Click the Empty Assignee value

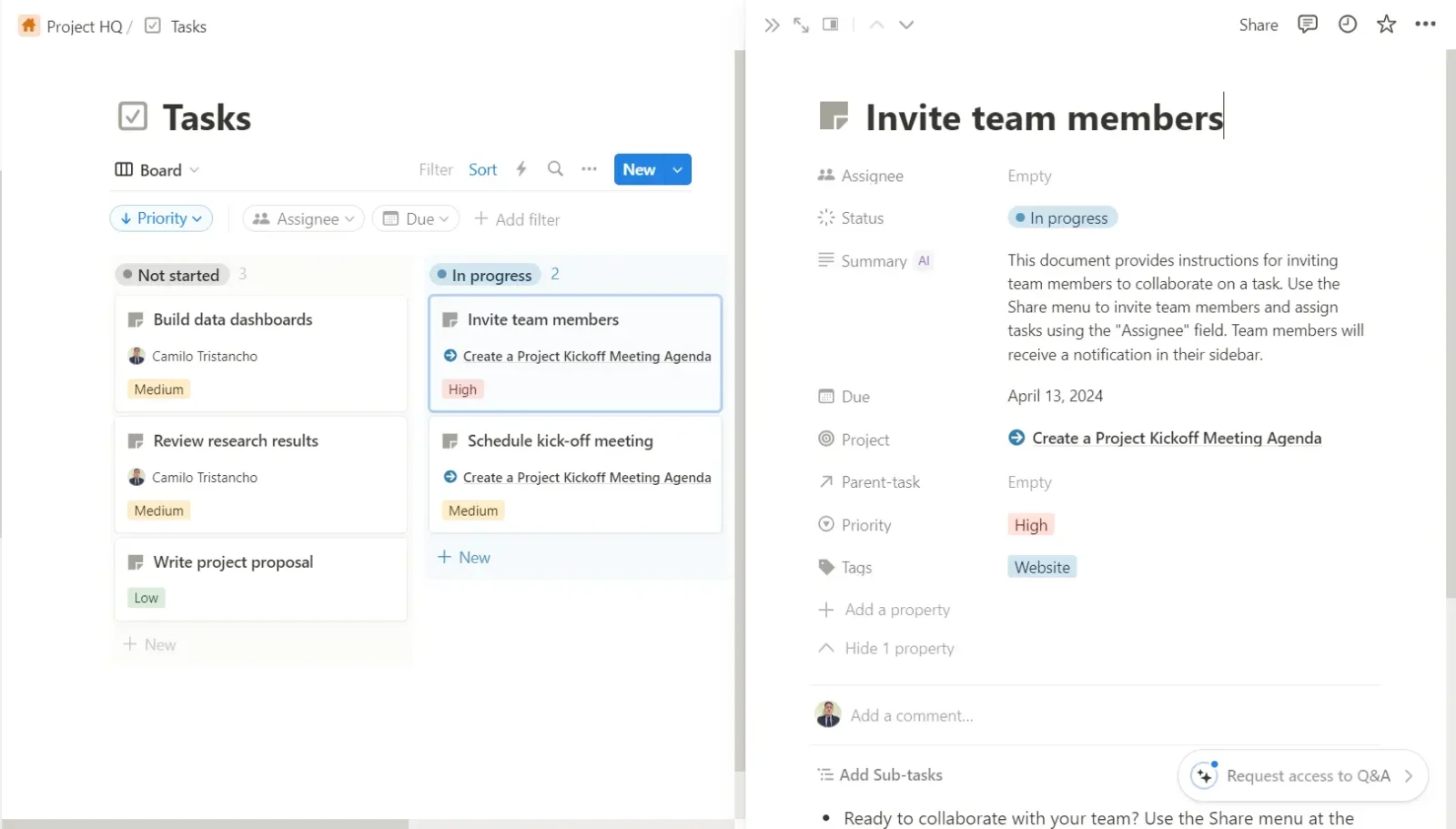pos(1029,176)
